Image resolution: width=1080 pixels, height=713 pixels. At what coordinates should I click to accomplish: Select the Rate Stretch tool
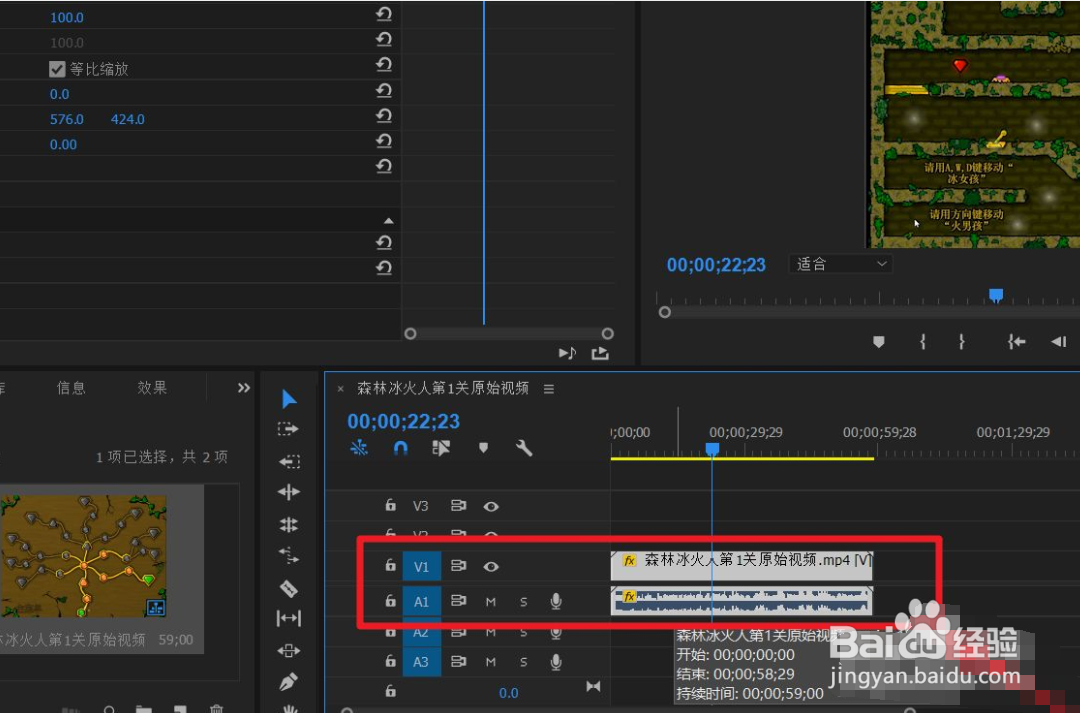click(289, 555)
